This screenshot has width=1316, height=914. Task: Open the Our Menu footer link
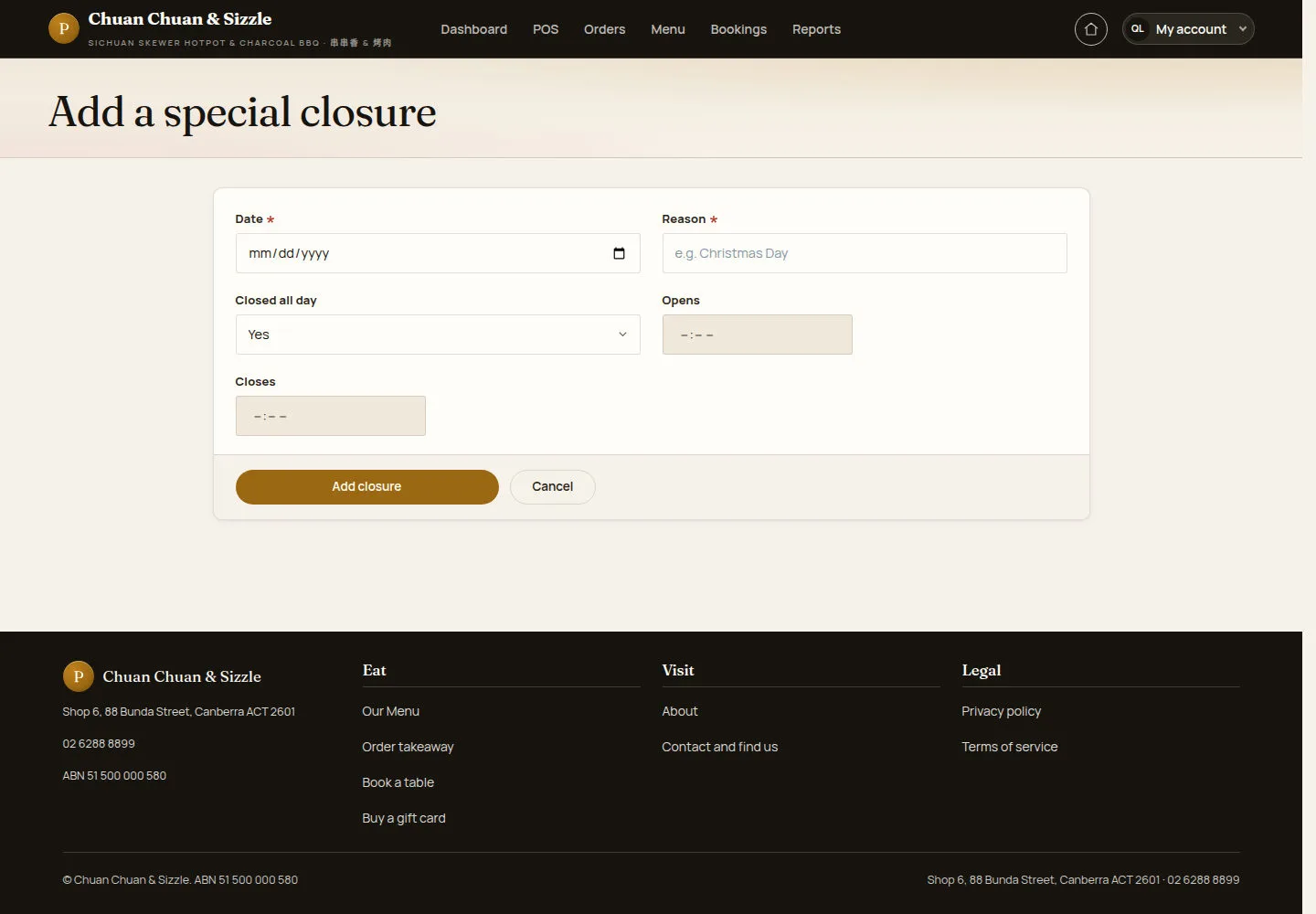pyautogui.click(x=390, y=711)
